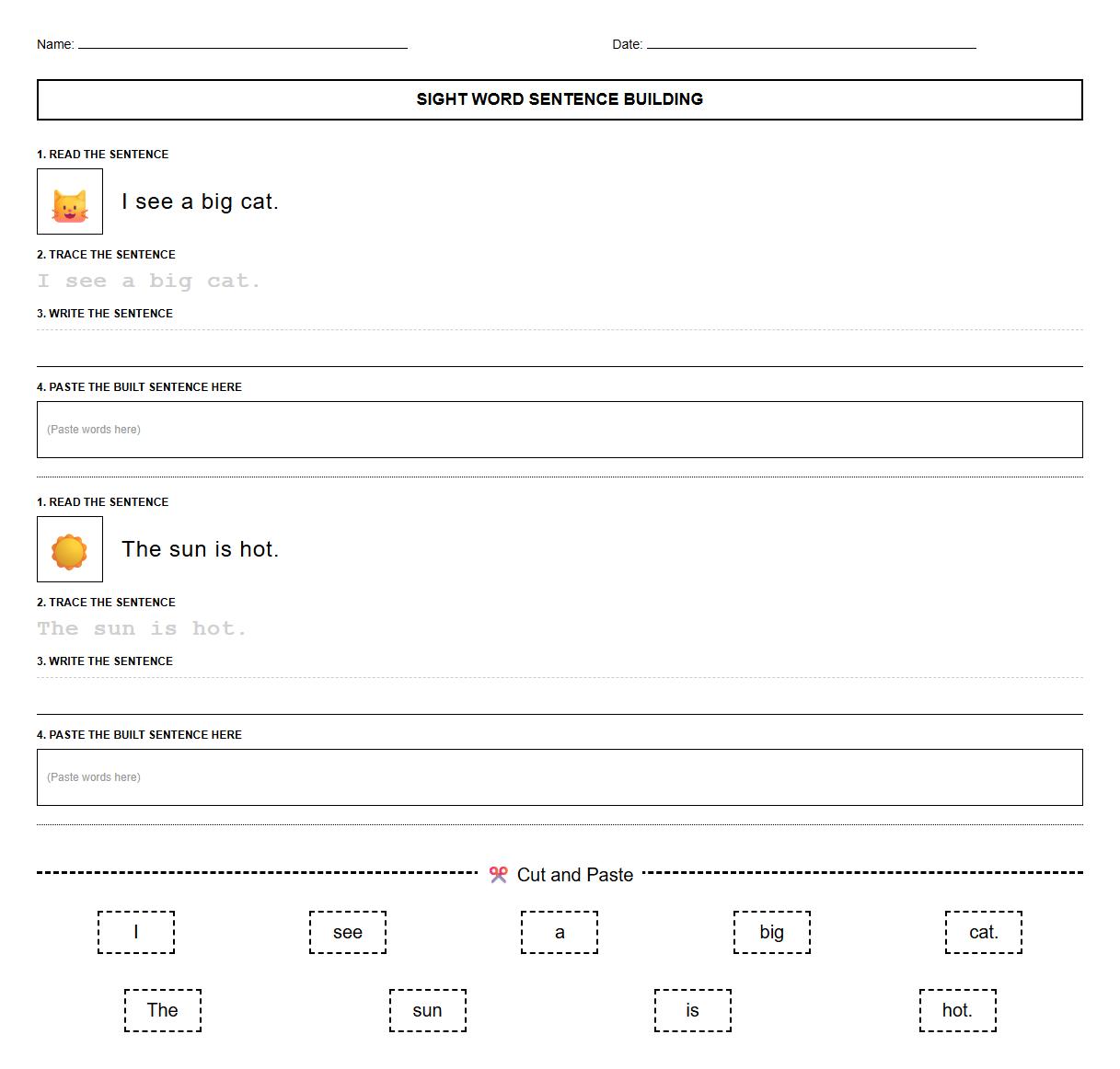Click the scissors icon beside Cut and Paste
The width and height of the screenshot is (1120, 1069).
click(x=499, y=874)
